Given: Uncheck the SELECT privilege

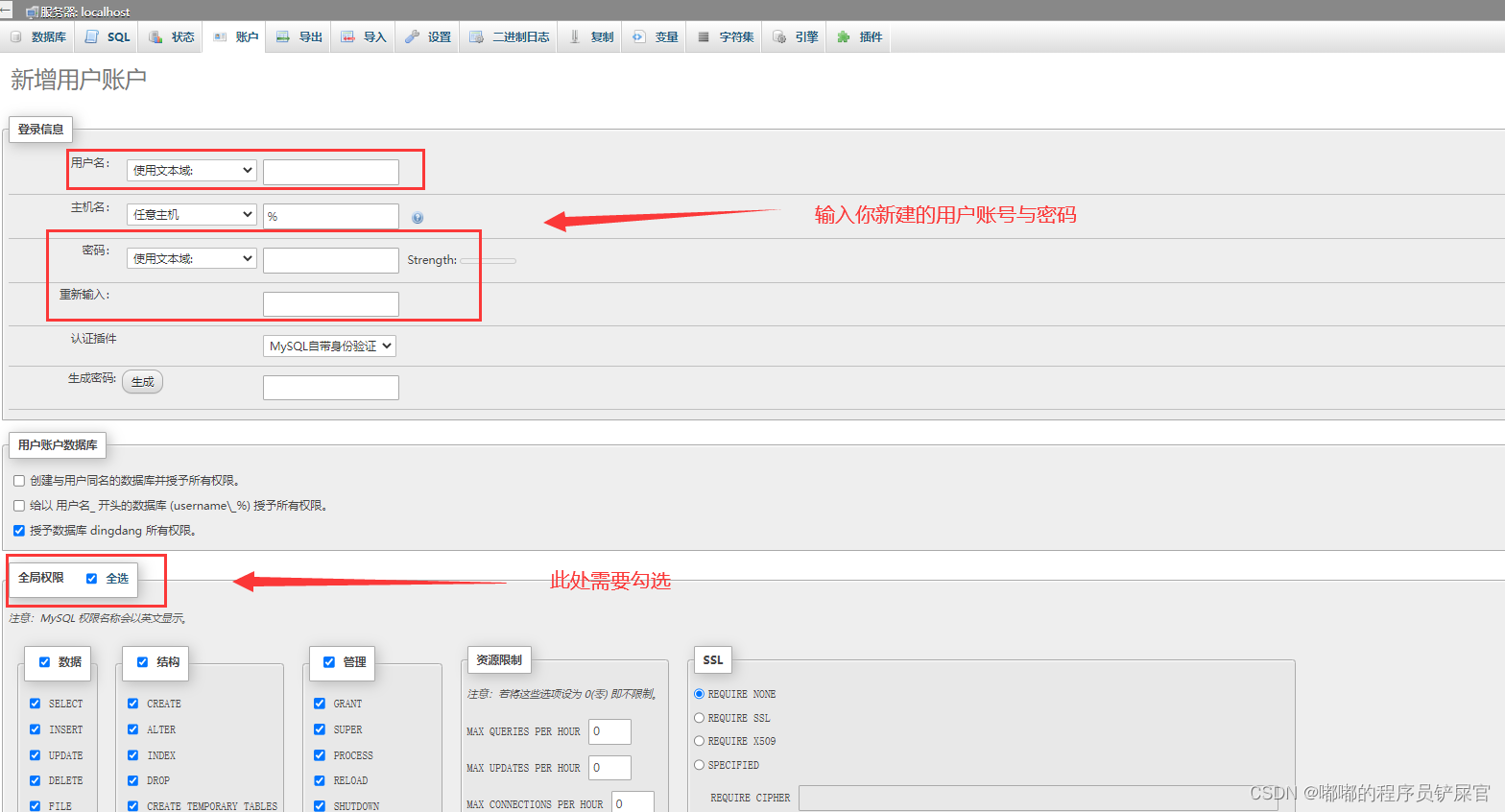Looking at the screenshot, I should 36,704.
